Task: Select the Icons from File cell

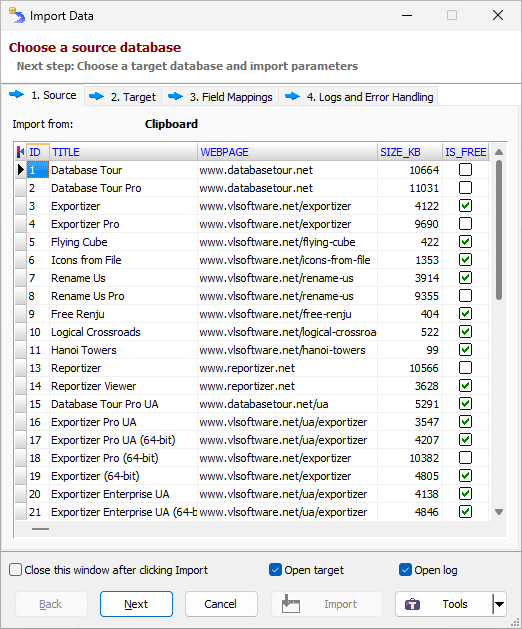Action: point(123,260)
